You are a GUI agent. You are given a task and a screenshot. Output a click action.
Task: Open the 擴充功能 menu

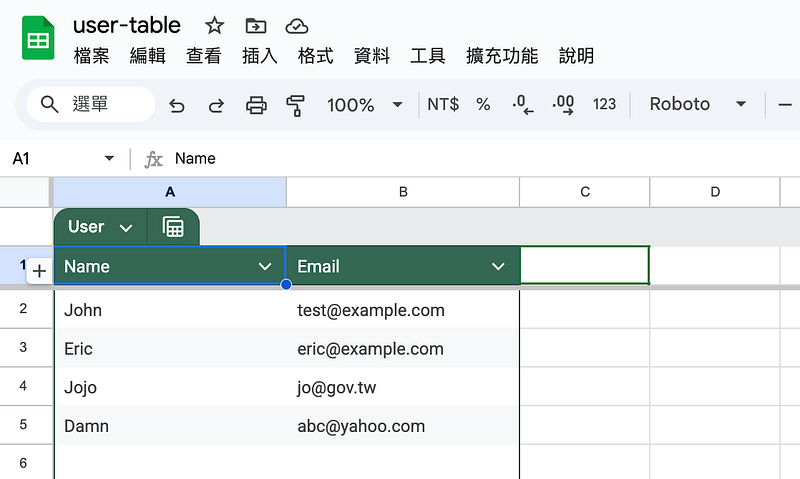coord(502,56)
